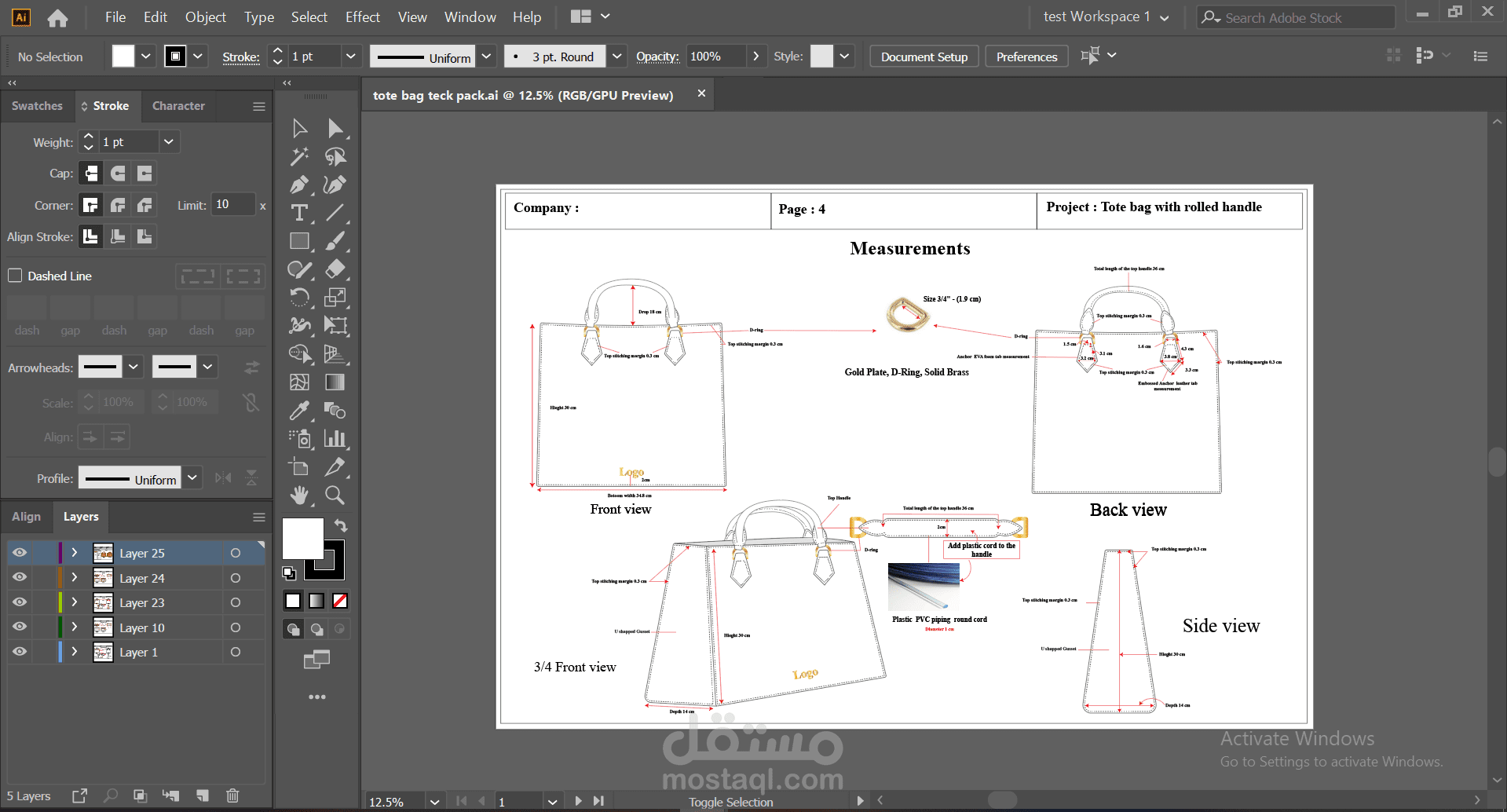Open 3 pt. Round brush dropdown
Viewport: 1507px width, 812px height.
[616, 57]
